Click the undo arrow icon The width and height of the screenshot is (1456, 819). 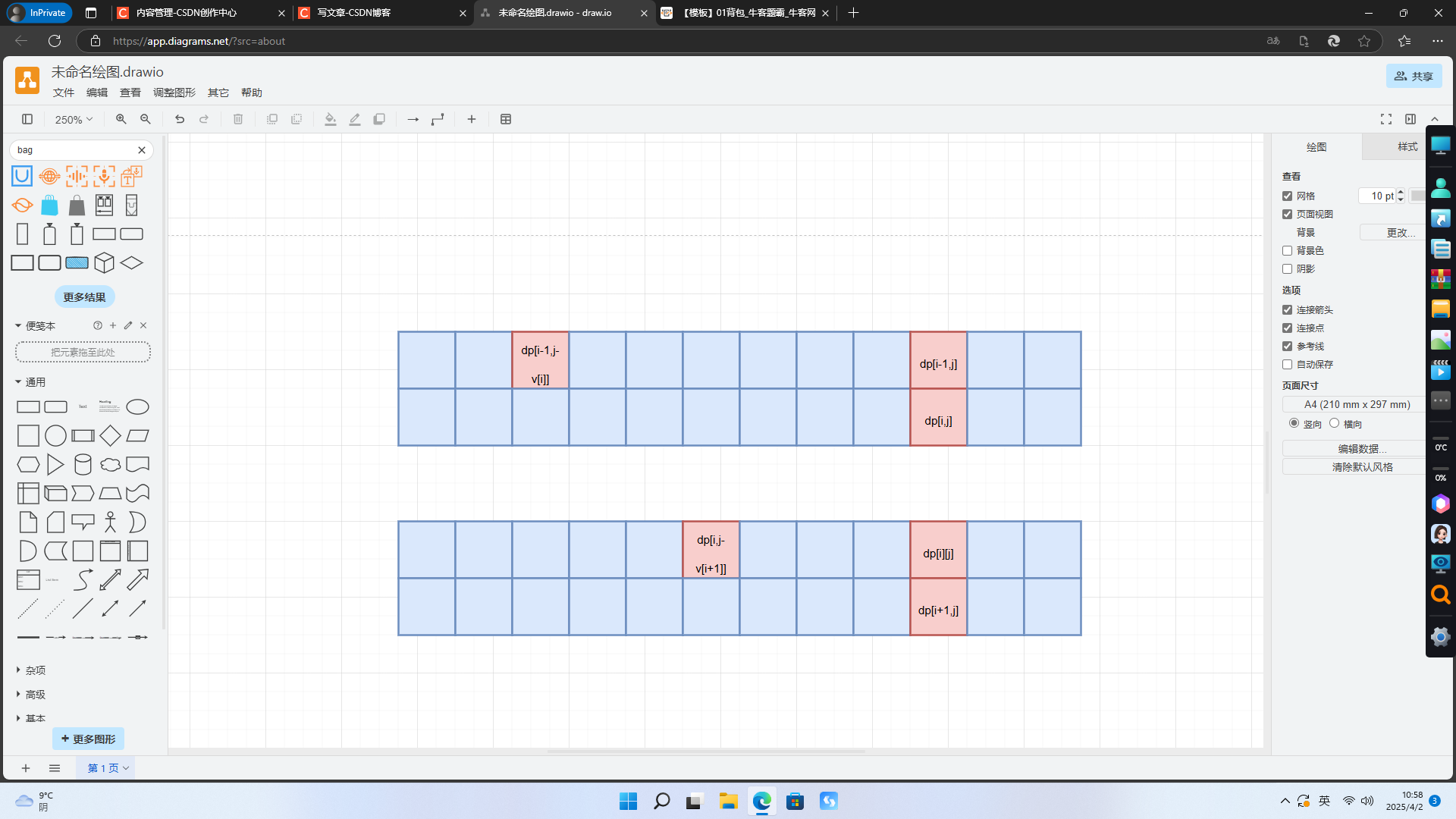click(180, 119)
